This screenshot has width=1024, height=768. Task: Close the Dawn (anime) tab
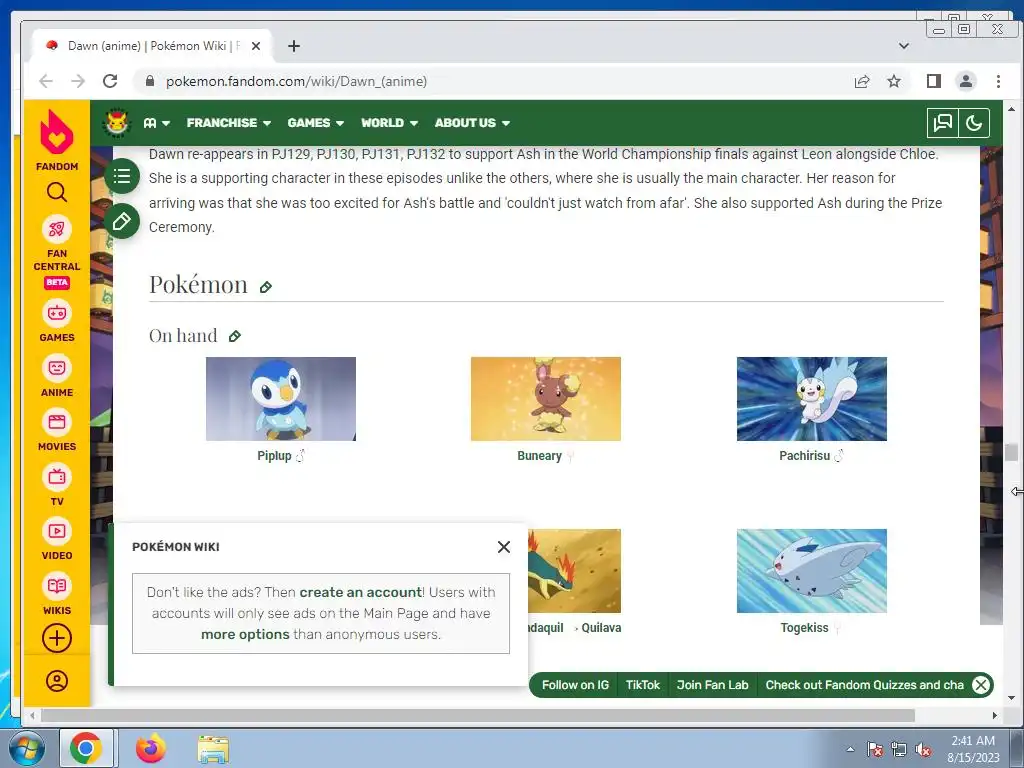[256, 46]
